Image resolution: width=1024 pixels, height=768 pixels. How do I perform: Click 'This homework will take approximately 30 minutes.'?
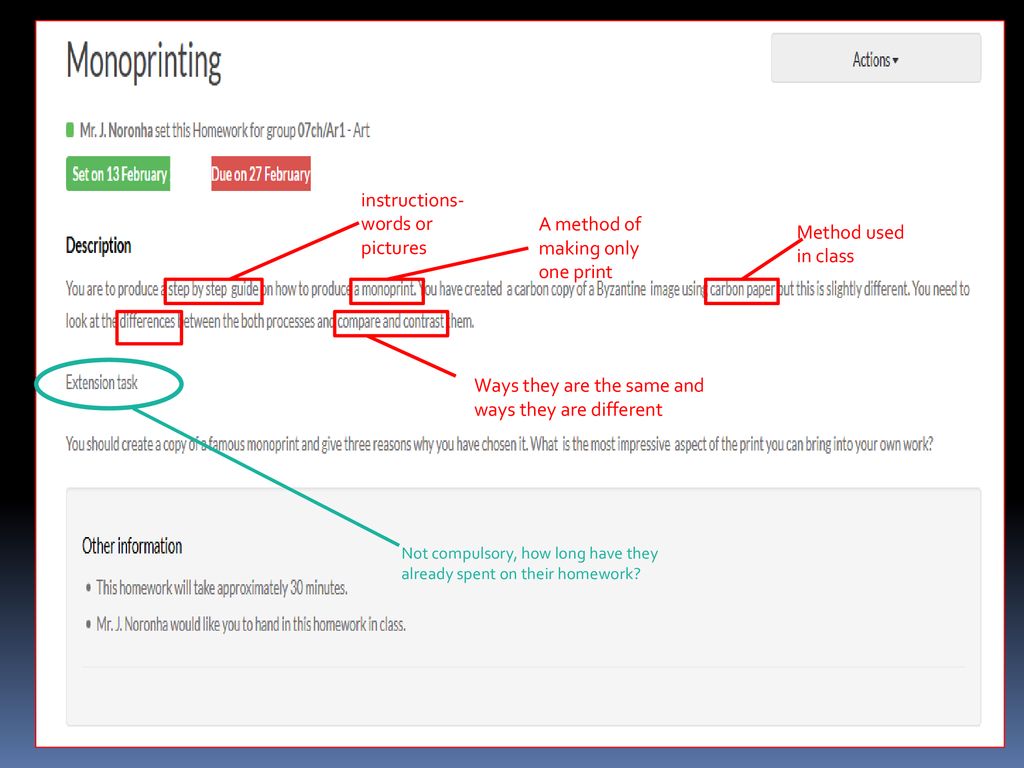coord(221,588)
